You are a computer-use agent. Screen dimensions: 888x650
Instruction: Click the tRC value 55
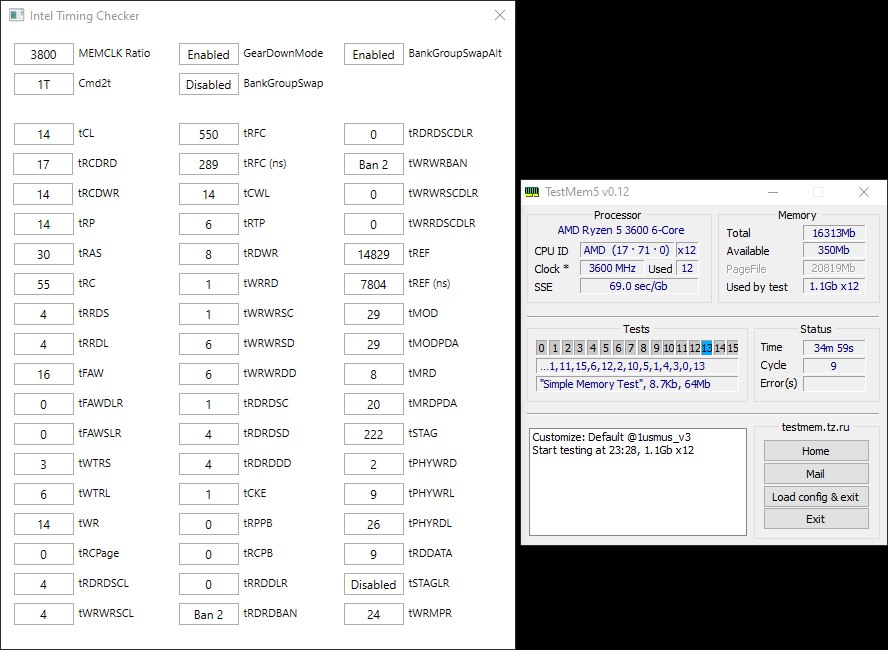click(x=44, y=284)
